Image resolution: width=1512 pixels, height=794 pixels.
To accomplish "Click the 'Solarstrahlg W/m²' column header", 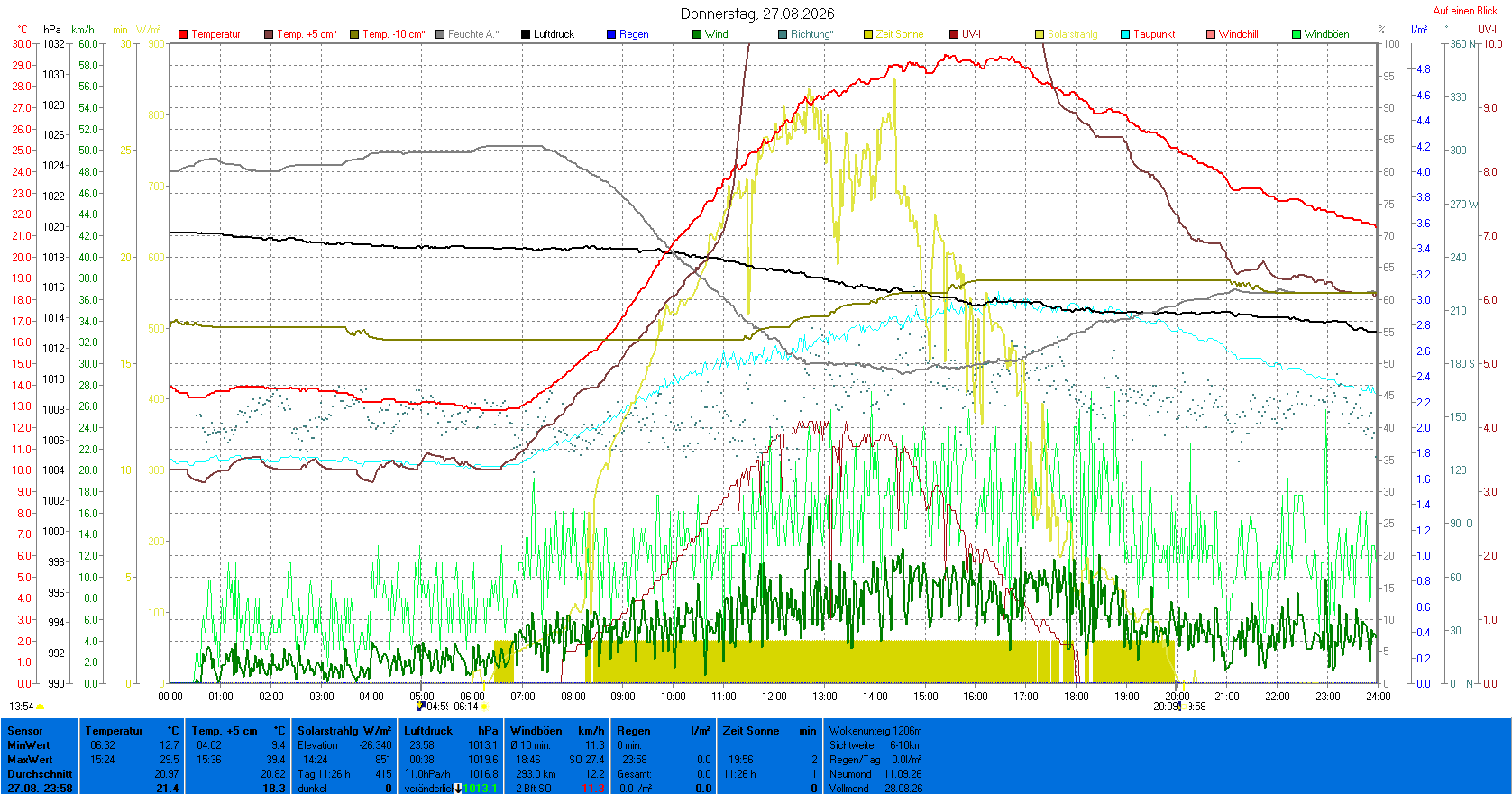I will [344, 731].
